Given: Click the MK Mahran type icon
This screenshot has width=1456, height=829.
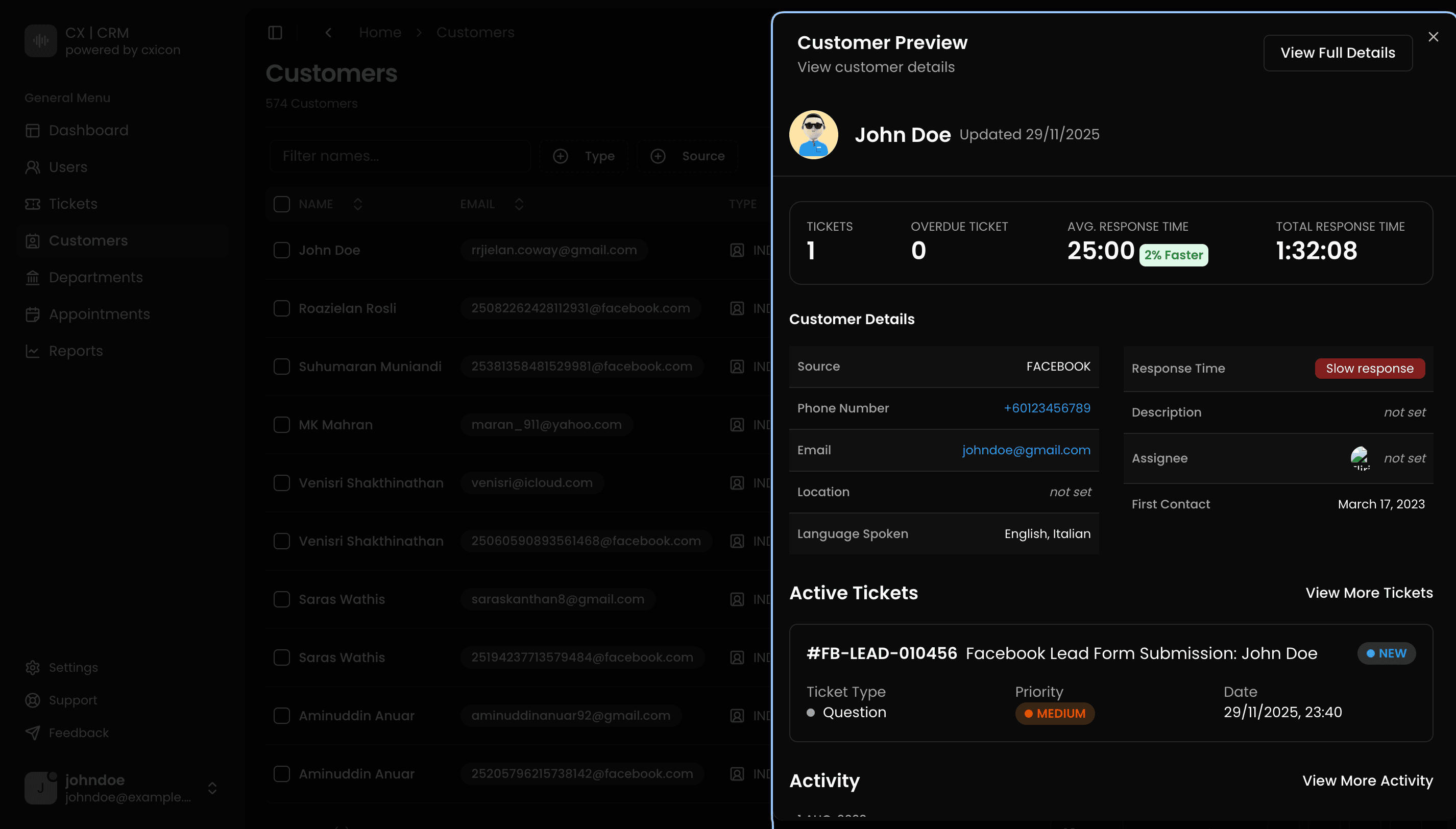Looking at the screenshot, I should (737, 425).
